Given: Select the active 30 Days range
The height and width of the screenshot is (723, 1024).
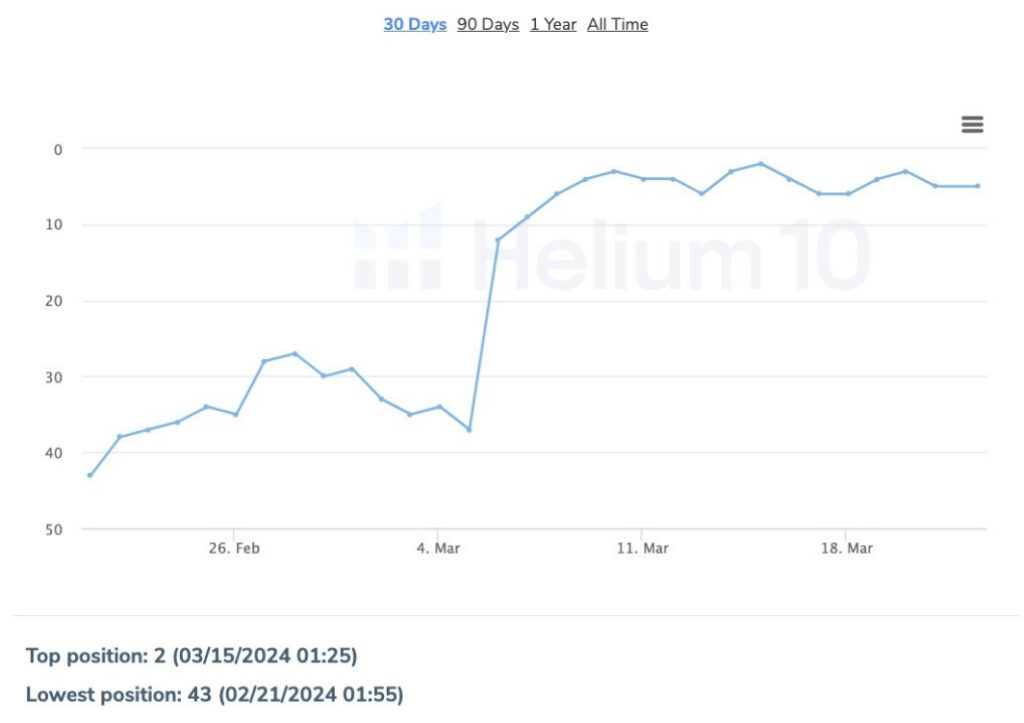Looking at the screenshot, I should point(414,23).
